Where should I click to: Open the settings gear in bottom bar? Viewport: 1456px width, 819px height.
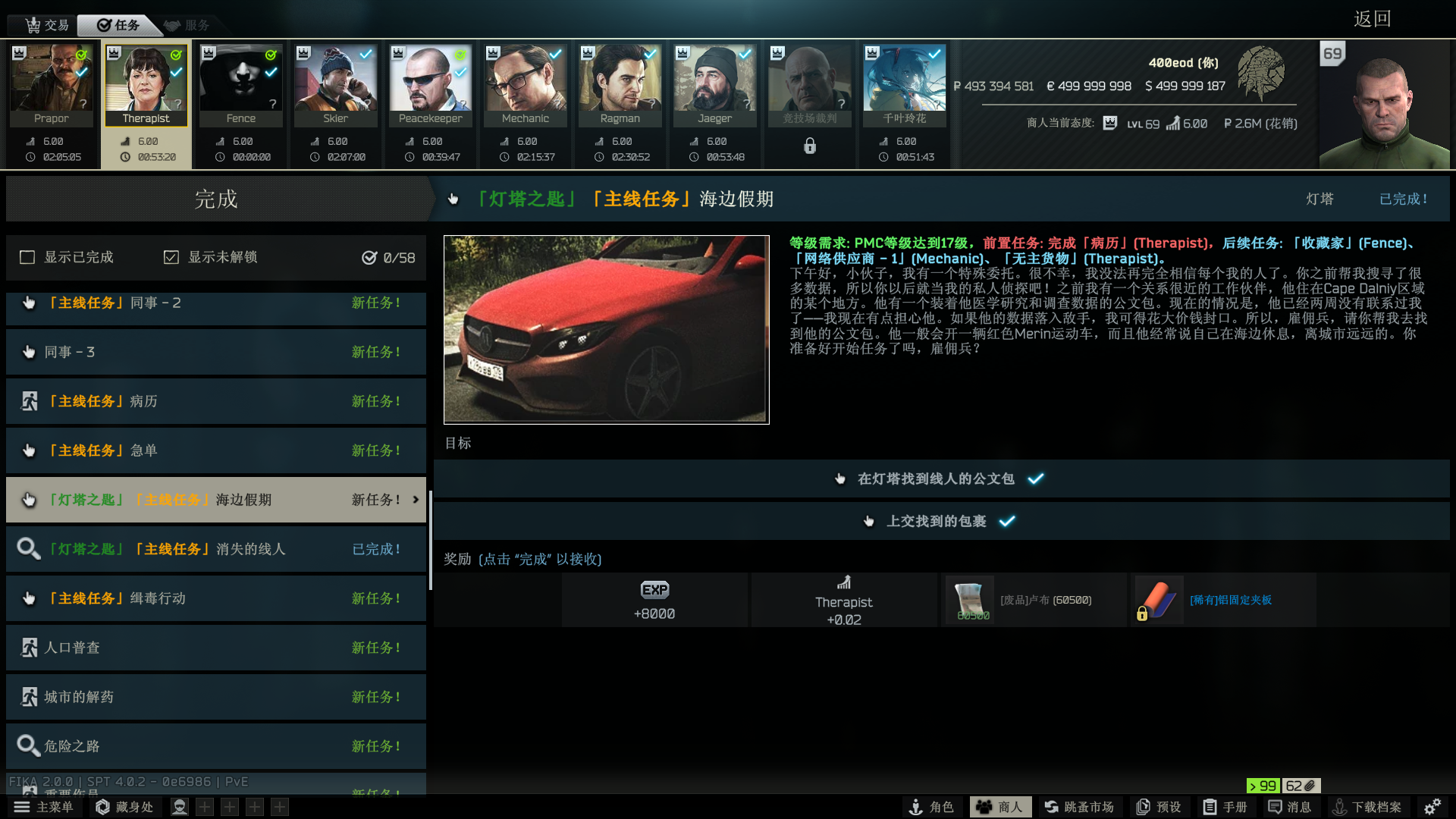click(1432, 807)
